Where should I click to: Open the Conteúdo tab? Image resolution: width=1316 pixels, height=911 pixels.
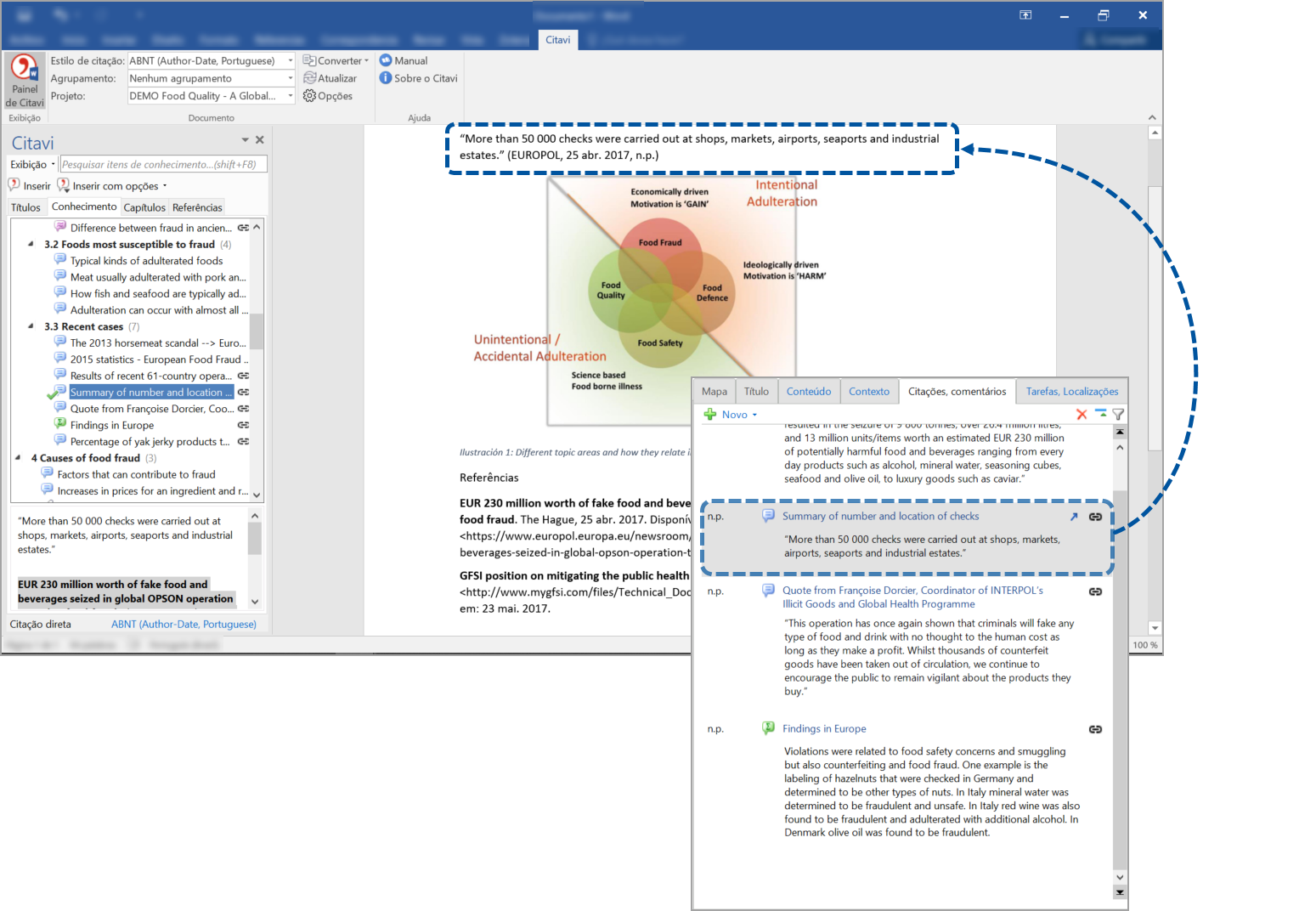point(809,391)
